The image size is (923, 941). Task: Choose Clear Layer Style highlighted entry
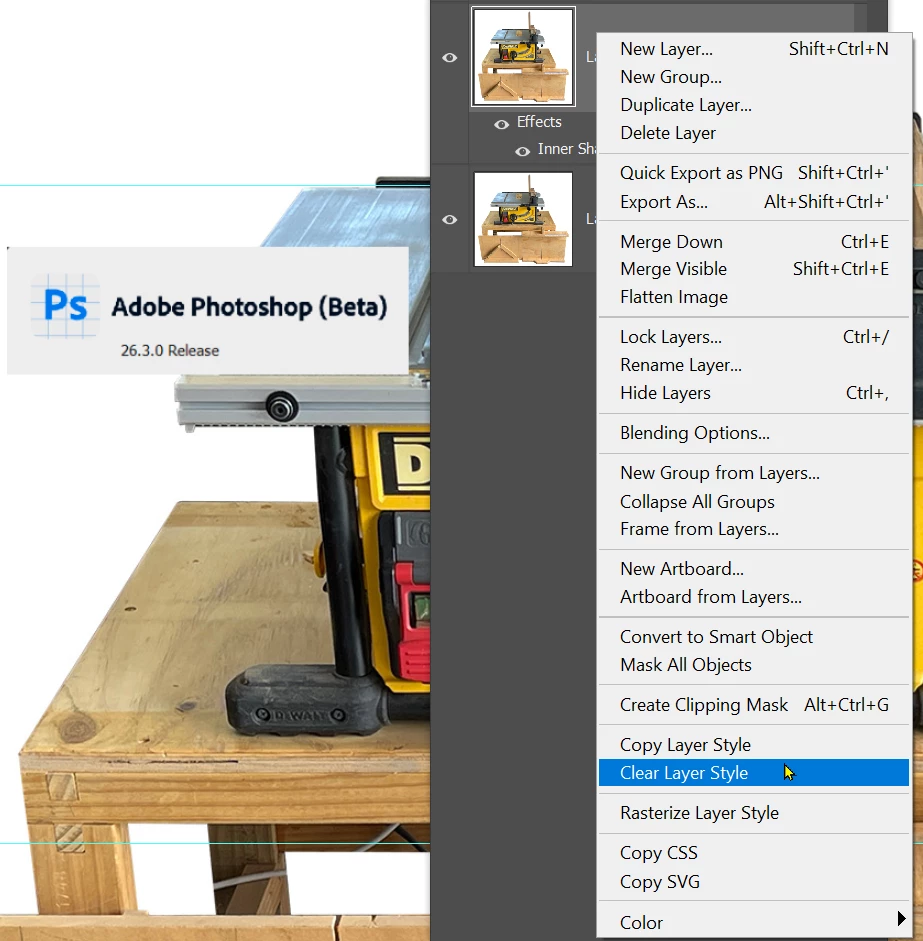(x=753, y=773)
